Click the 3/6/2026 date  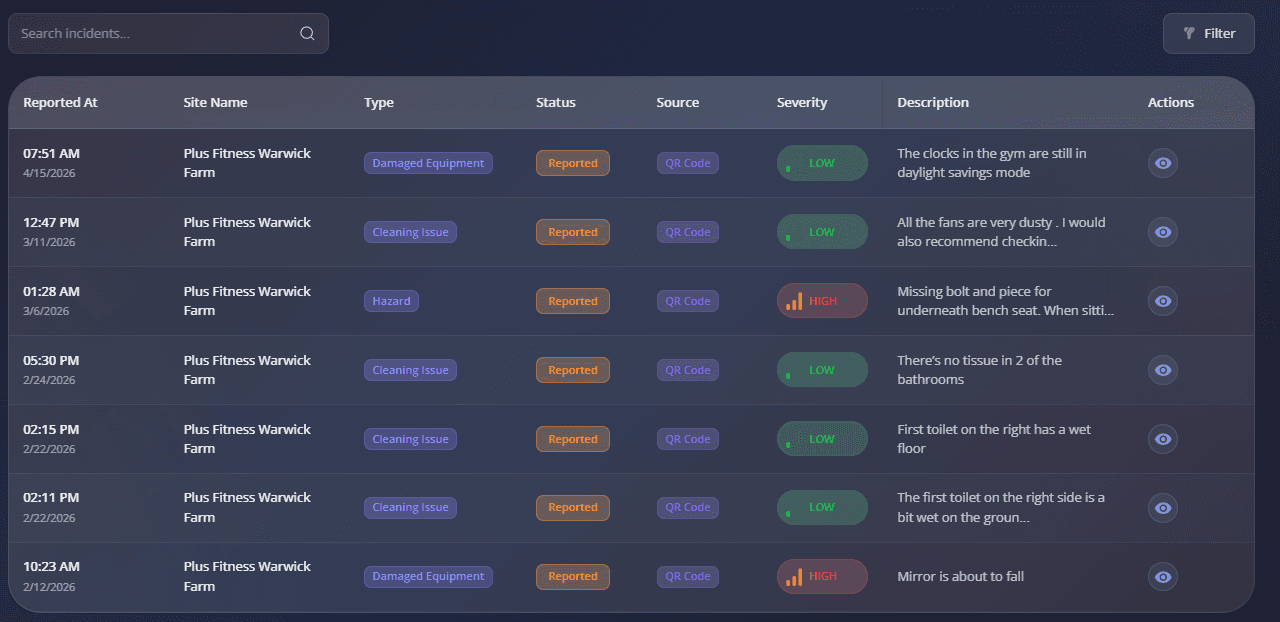(x=46, y=311)
